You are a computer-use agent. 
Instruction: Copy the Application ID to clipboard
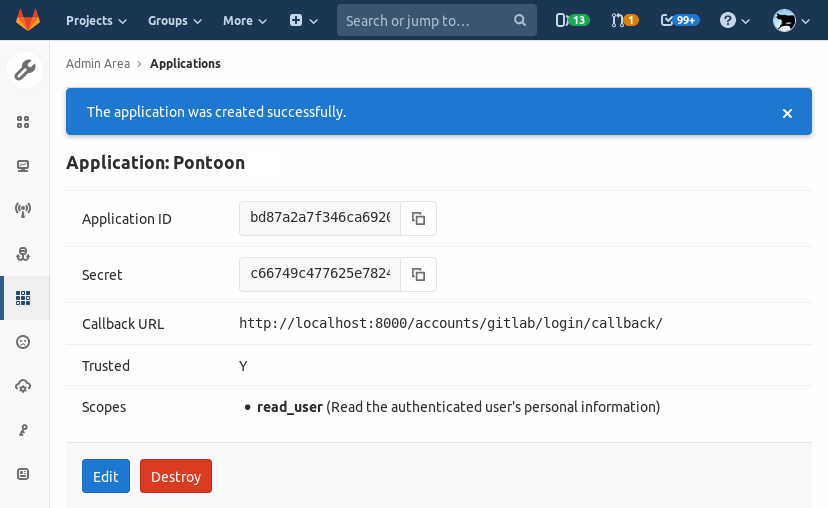[x=418, y=218]
